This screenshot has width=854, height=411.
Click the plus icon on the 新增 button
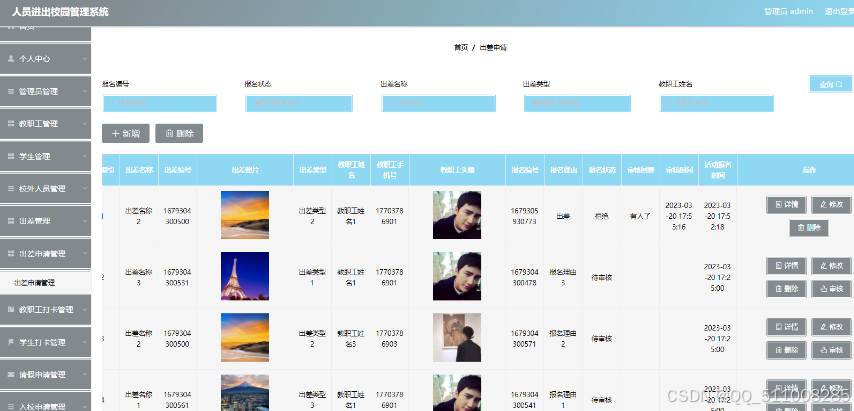[x=115, y=133]
